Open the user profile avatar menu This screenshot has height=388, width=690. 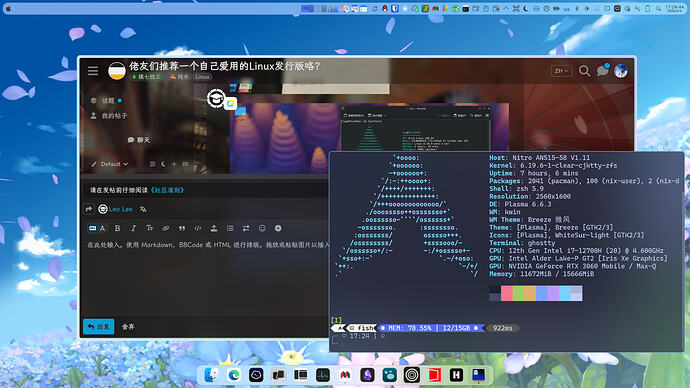[621, 71]
